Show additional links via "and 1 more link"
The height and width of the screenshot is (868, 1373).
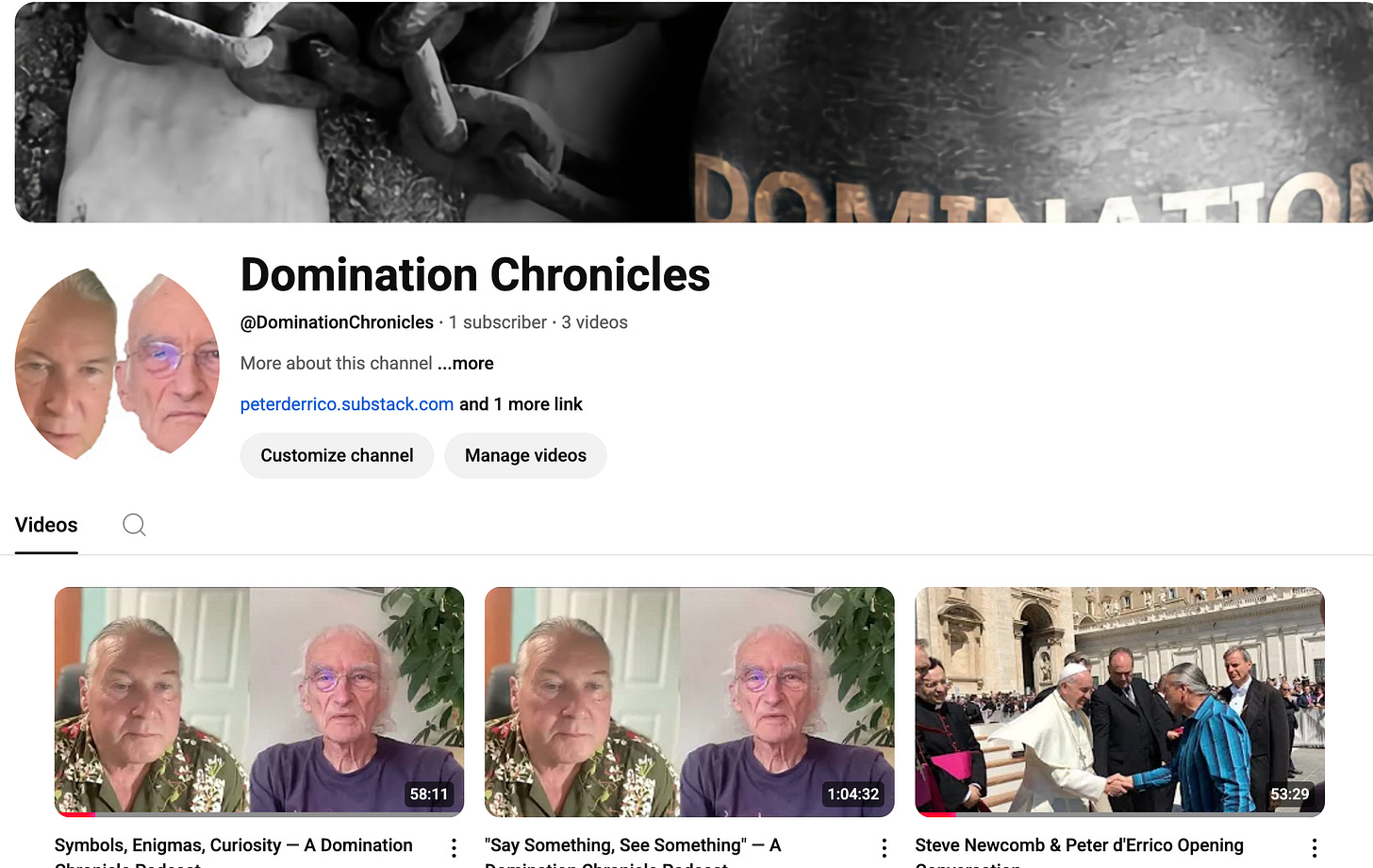521,404
